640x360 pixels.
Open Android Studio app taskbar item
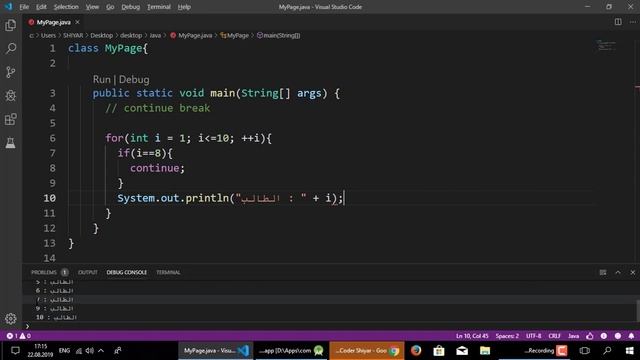point(291,351)
